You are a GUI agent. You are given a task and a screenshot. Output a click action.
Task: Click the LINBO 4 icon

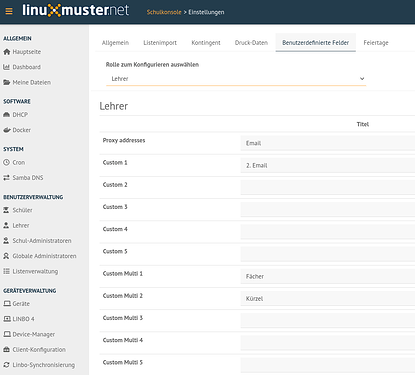pos(7,319)
